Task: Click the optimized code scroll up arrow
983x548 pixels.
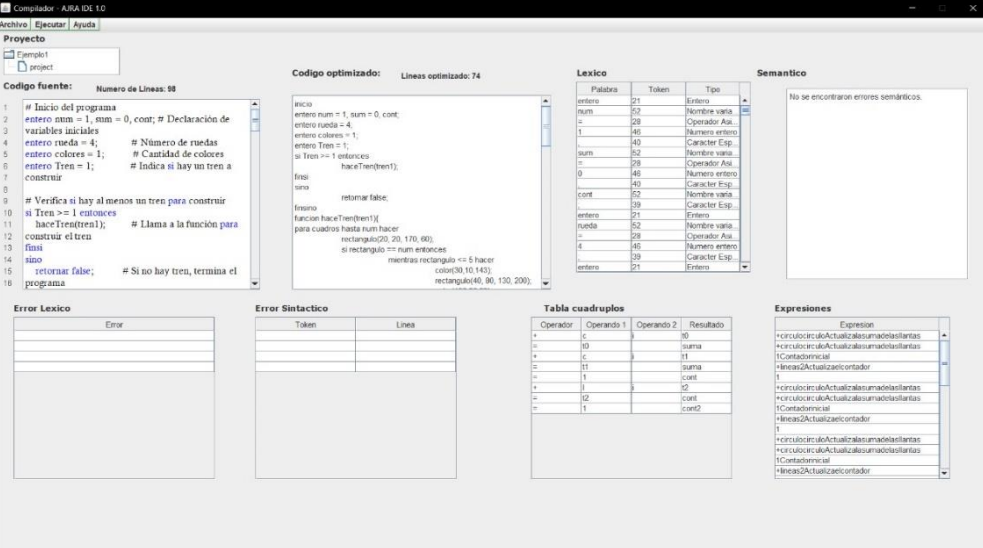Action: pos(545,101)
